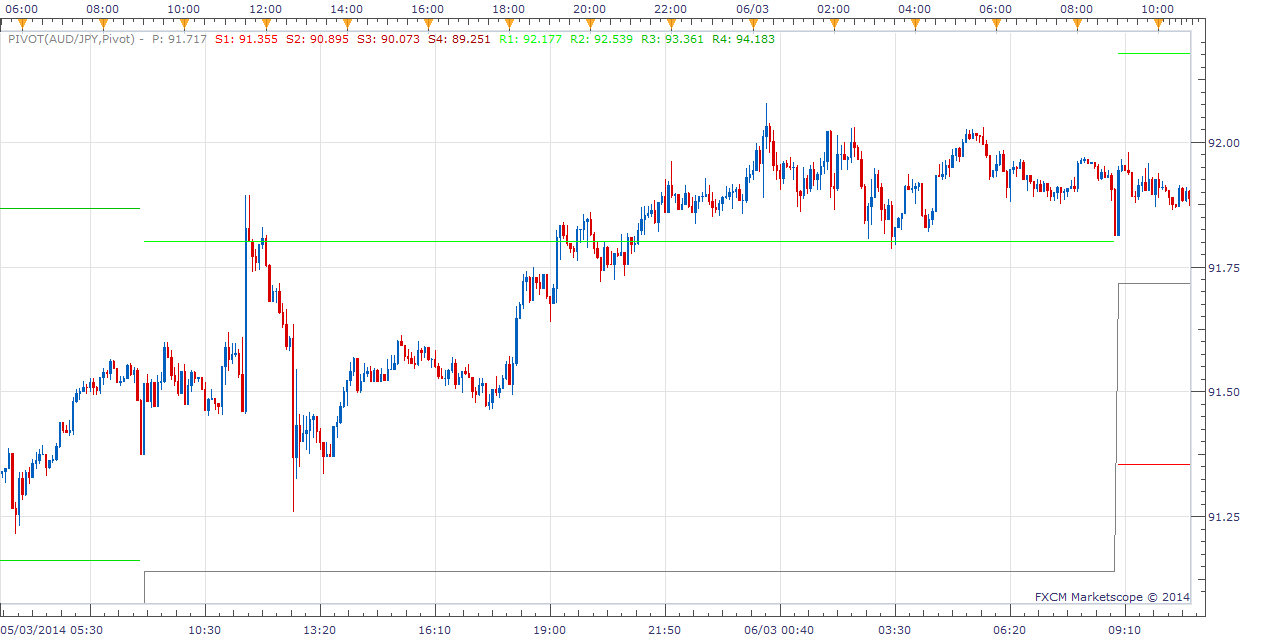Click the orange triangle under 02:00

[x=833, y=24]
